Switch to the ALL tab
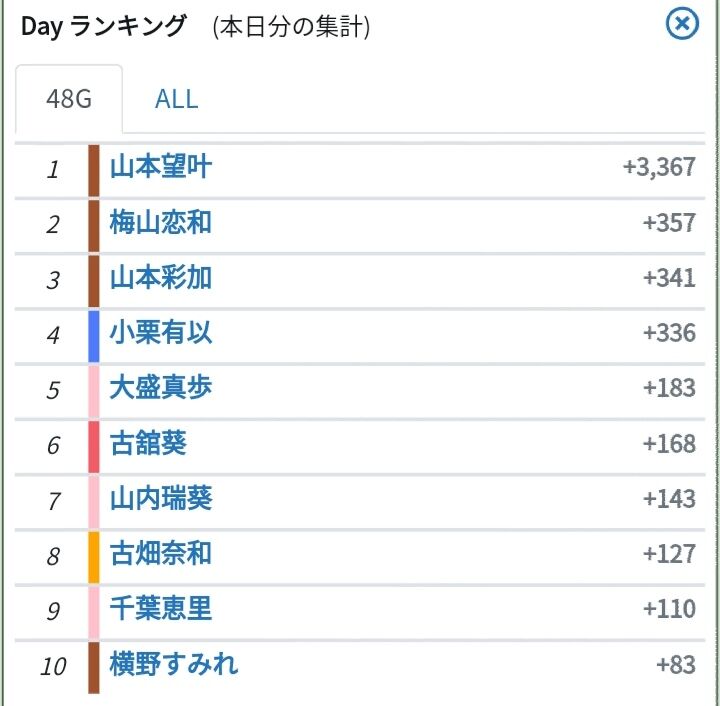The width and height of the screenshot is (720, 706). 176,99
